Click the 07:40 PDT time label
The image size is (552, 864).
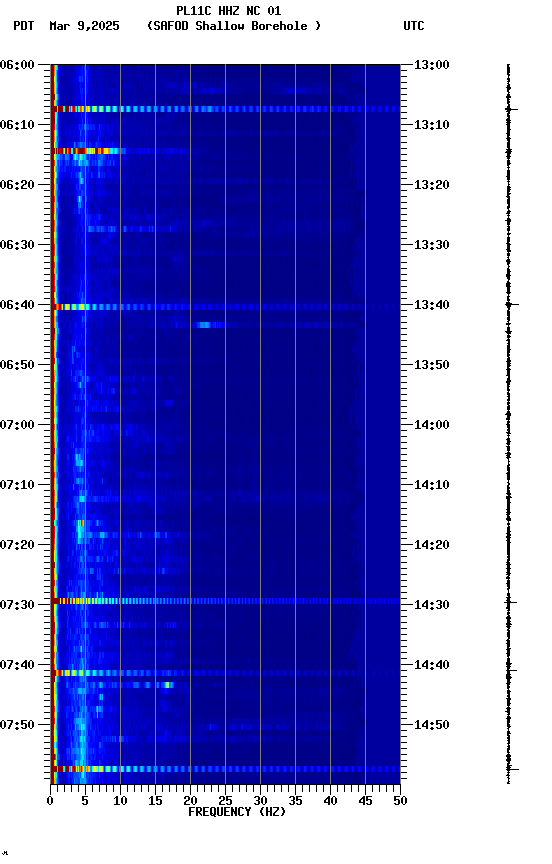click(x=17, y=665)
